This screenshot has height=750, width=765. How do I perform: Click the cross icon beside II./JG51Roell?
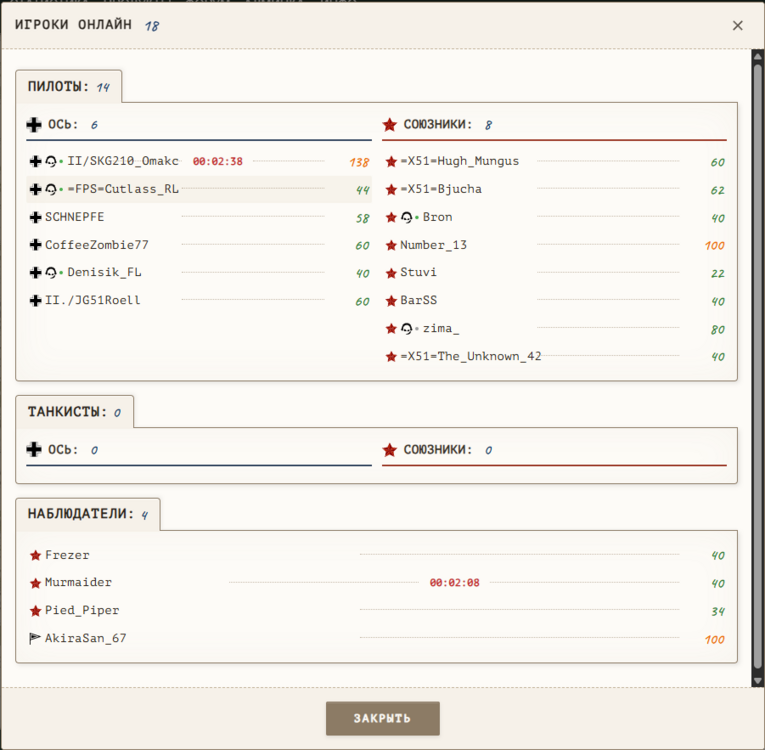click(x=35, y=301)
